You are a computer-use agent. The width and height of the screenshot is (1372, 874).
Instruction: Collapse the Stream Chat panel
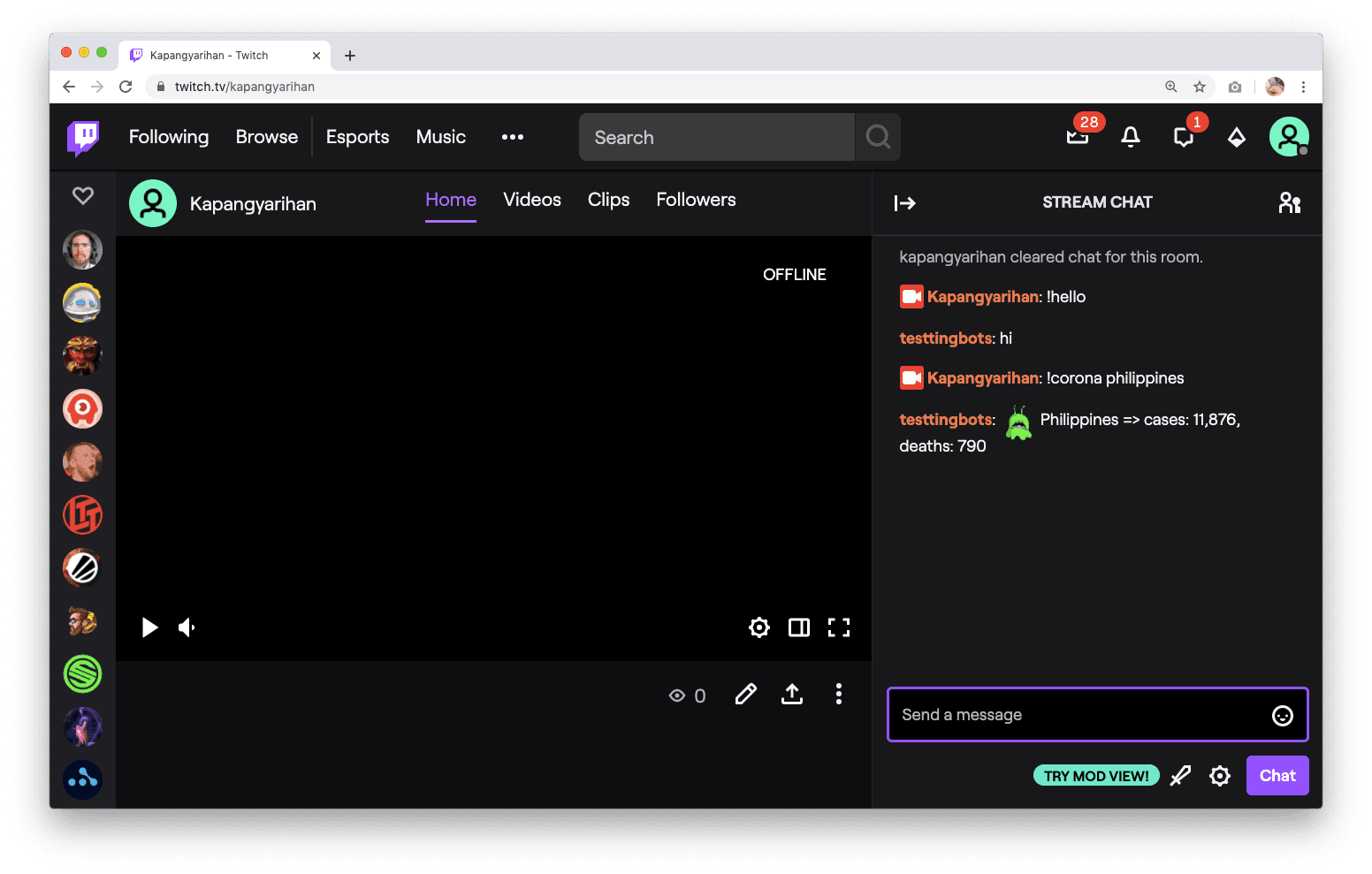coord(904,202)
